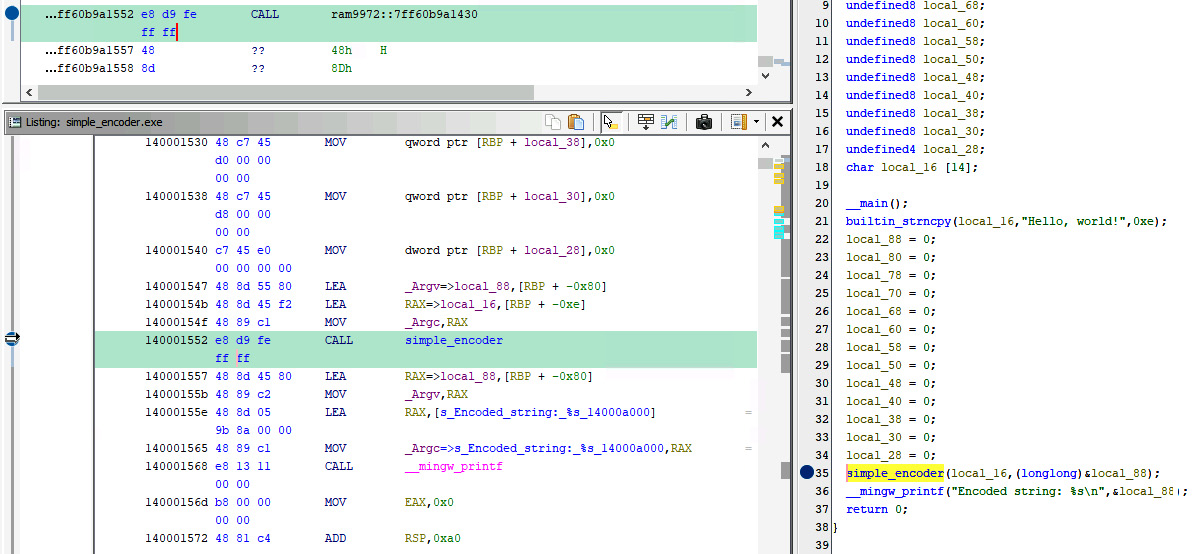This screenshot has width=1194, height=554.
Task: Click 'undefined4 local_28;' declaration line
Action: click(x=916, y=149)
